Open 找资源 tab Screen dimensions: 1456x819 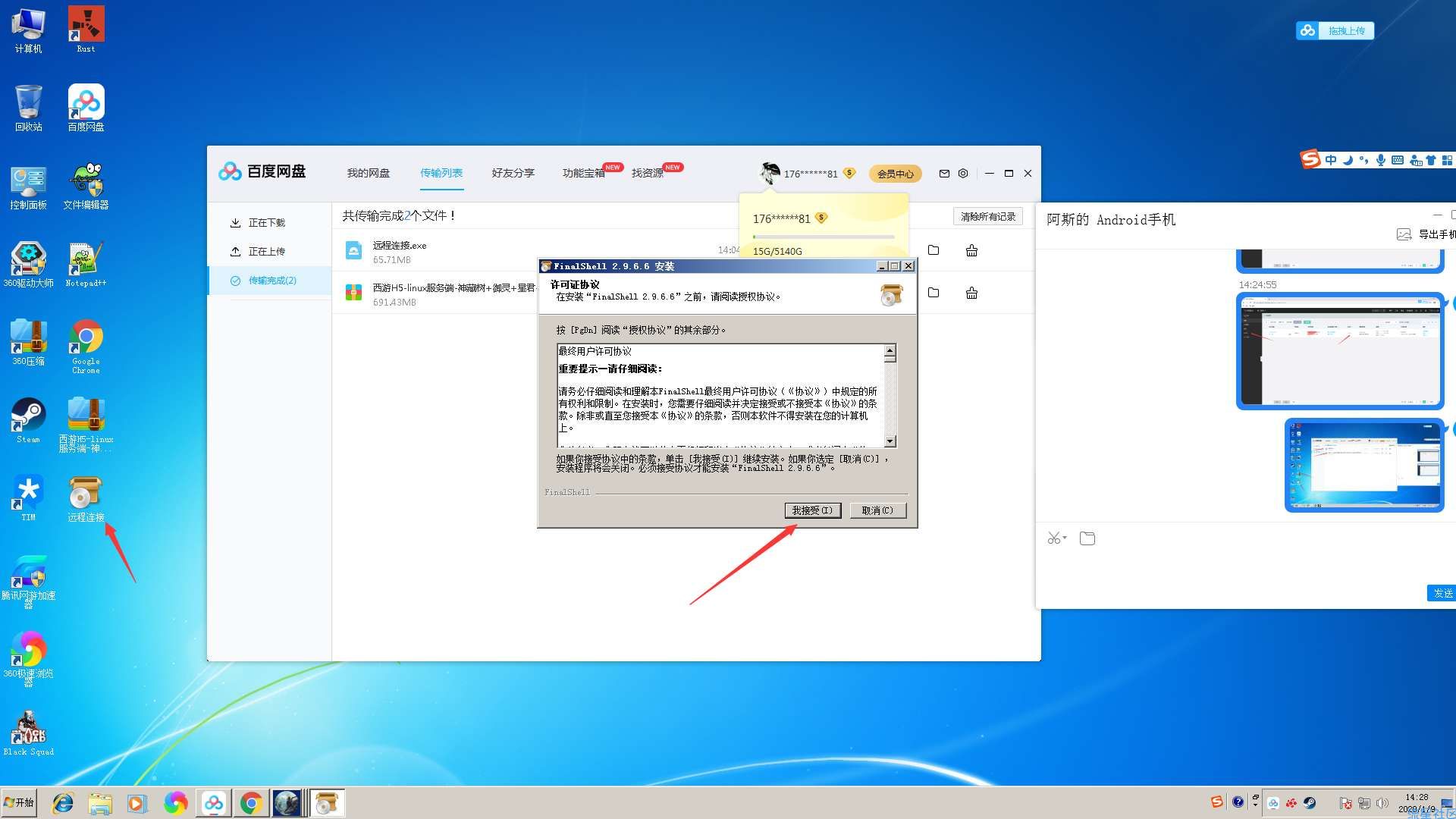pyautogui.click(x=648, y=174)
